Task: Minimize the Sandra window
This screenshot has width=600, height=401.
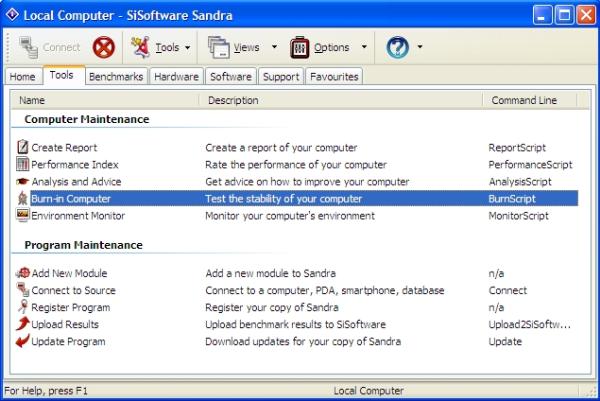Action: click(x=542, y=15)
